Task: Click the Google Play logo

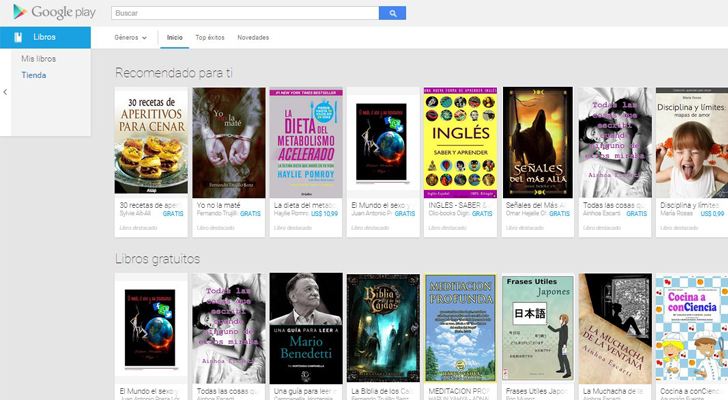Action: [54, 12]
